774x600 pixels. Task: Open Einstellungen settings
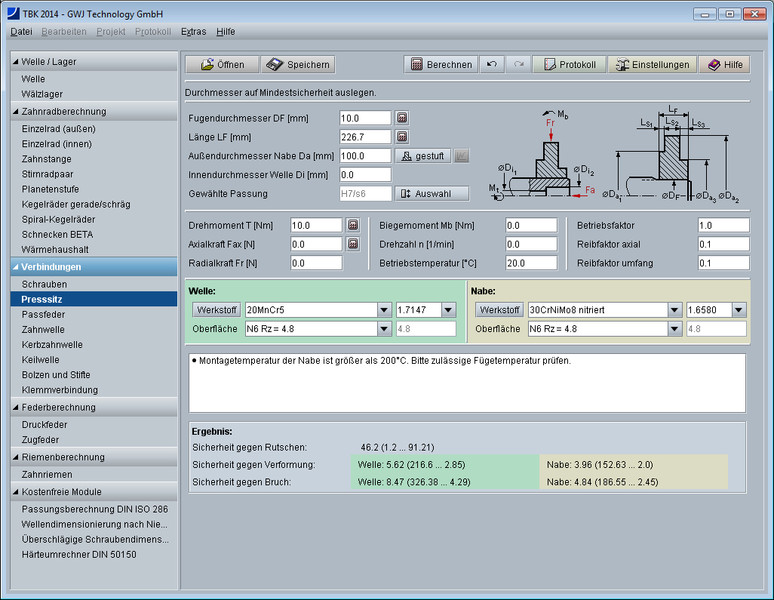[652, 64]
